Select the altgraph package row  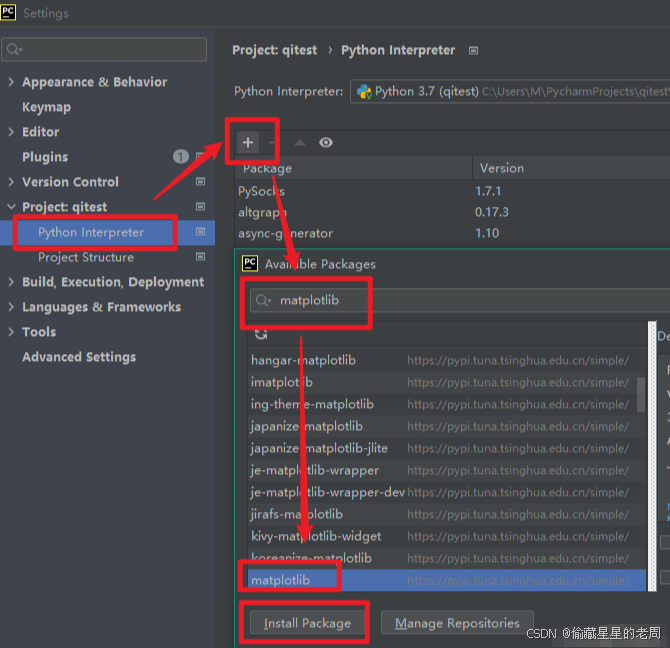(452, 212)
